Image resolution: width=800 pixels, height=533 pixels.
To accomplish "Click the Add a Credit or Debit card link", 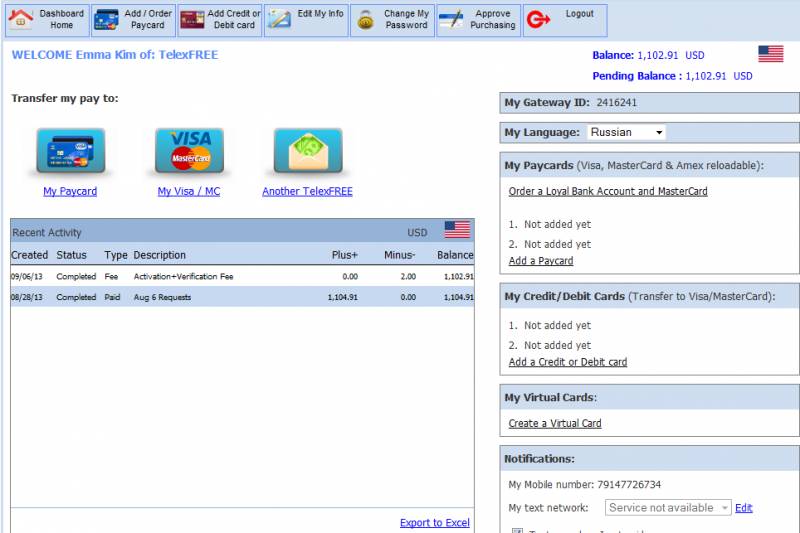I will pos(568,362).
